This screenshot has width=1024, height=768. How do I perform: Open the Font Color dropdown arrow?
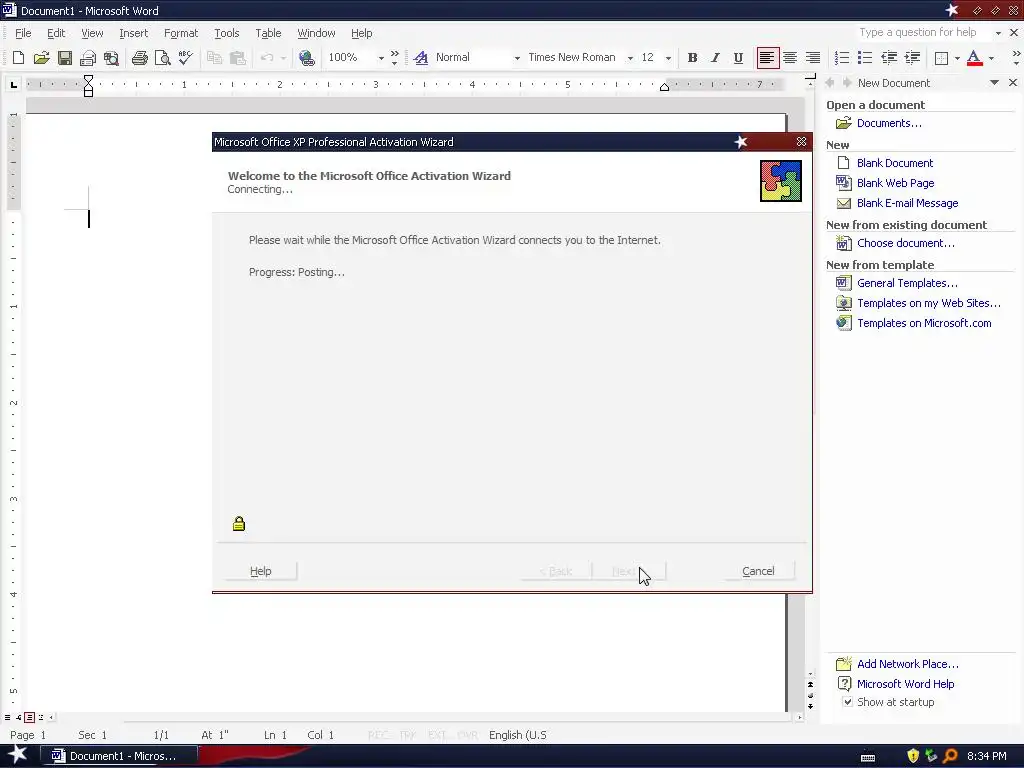[991, 58]
